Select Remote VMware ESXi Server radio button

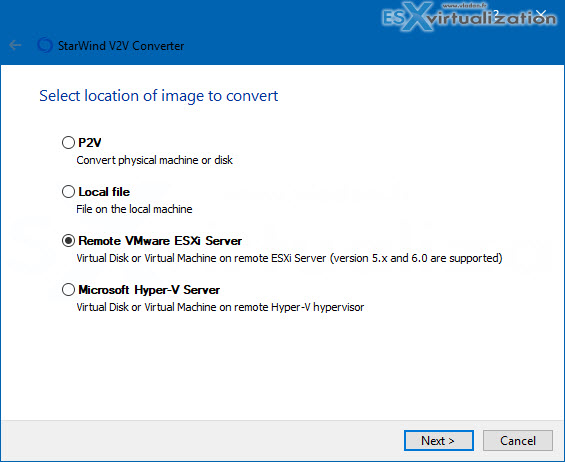(x=68, y=240)
